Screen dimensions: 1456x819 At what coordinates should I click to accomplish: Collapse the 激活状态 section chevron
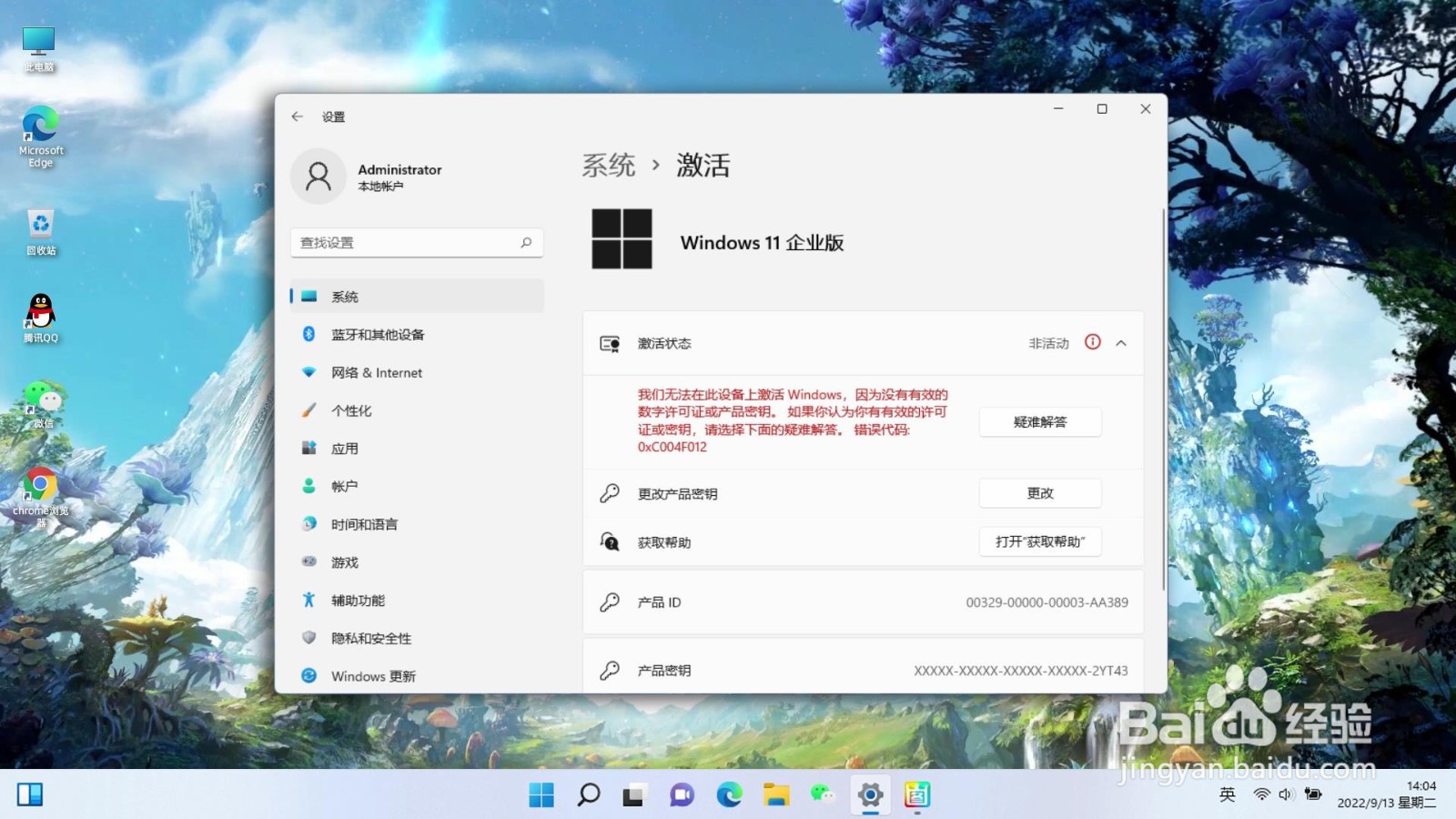pyautogui.click(x=1121, y=343)
